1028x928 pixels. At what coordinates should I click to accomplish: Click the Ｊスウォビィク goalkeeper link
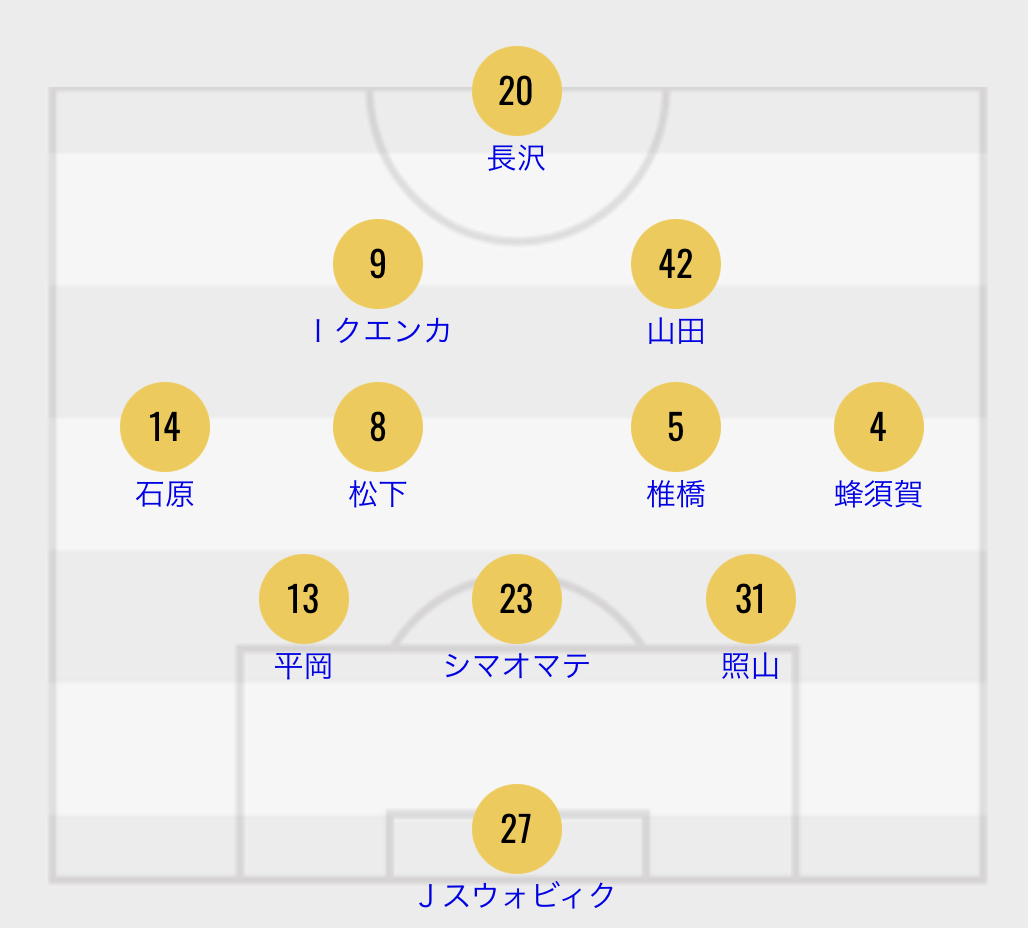[x=516, y=896]
